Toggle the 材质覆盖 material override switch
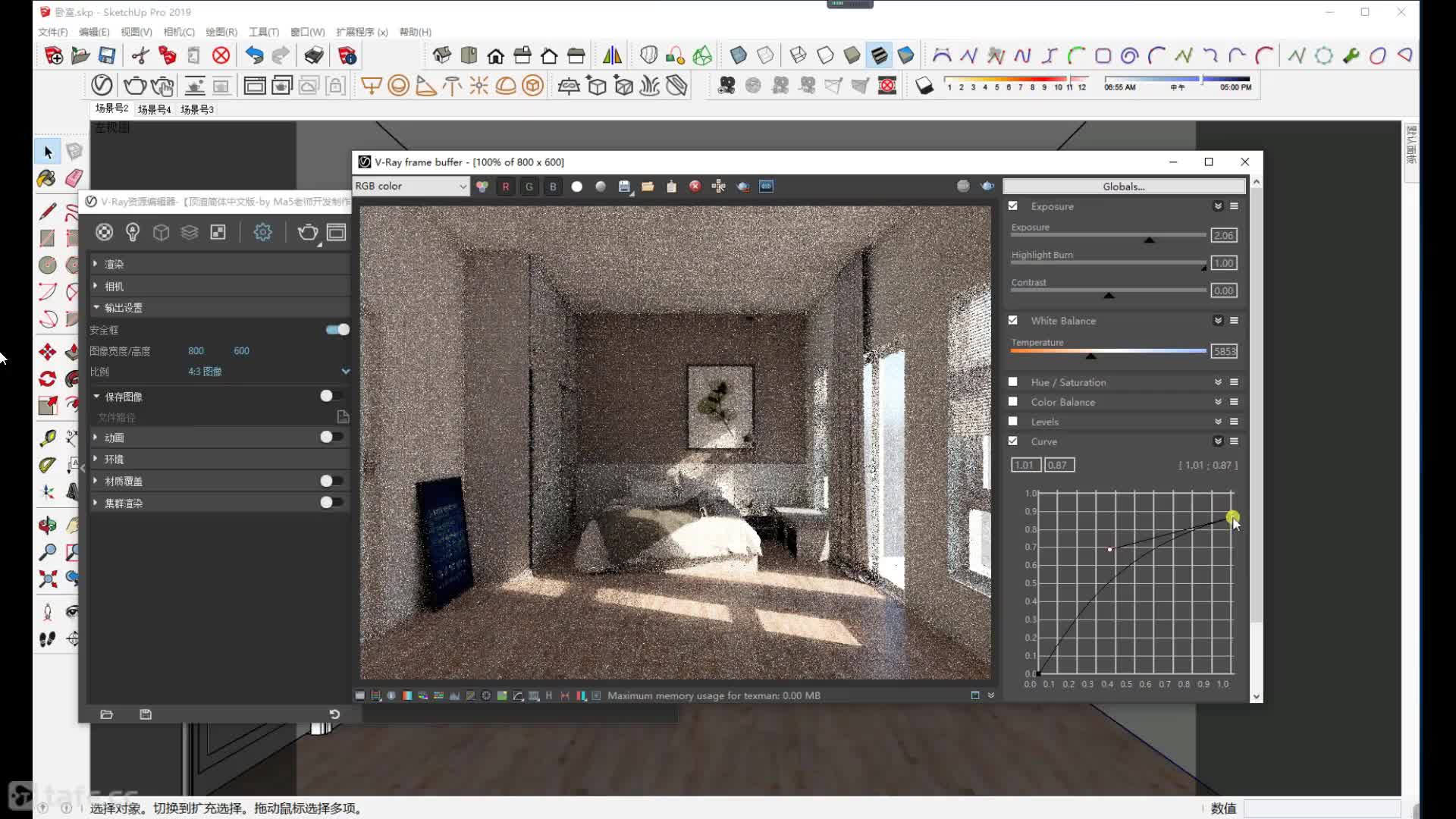Screen dimensions: 1456x819 (331, 481)
